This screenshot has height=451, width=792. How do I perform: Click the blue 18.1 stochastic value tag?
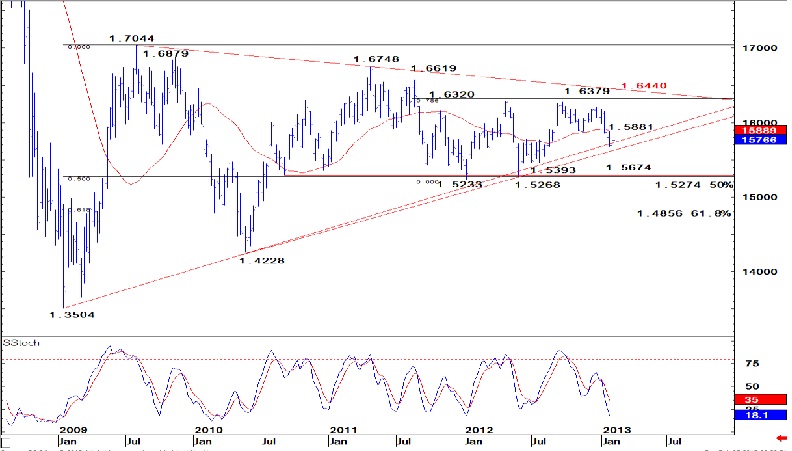pyautogui.click(x=752, y=412)
